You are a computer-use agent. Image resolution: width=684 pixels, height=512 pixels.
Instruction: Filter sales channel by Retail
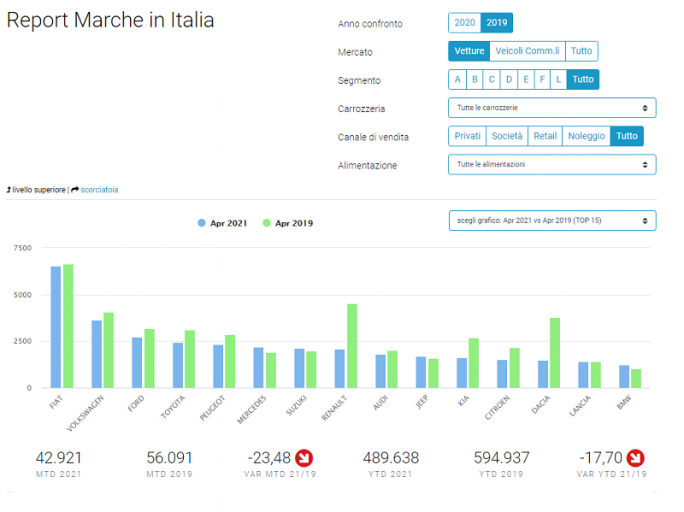coord(545,136)
